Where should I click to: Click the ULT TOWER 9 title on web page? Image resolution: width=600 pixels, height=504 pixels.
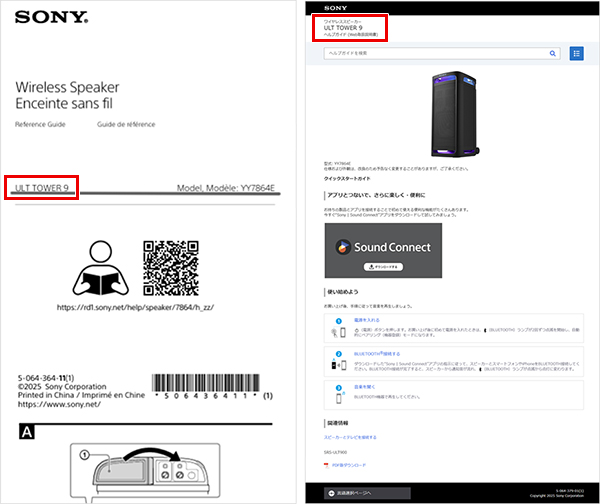(x=343, y=28)
